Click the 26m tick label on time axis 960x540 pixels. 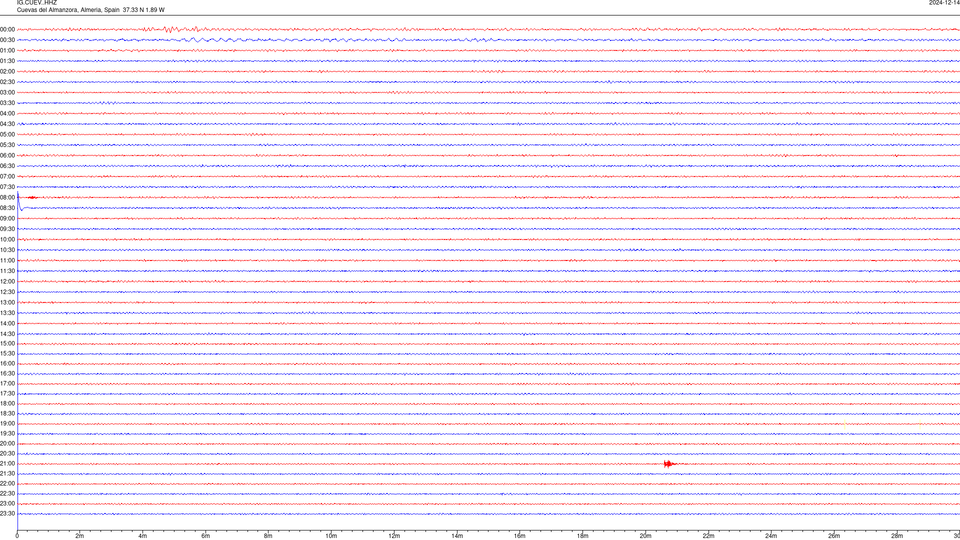click(x=834, y=536)
